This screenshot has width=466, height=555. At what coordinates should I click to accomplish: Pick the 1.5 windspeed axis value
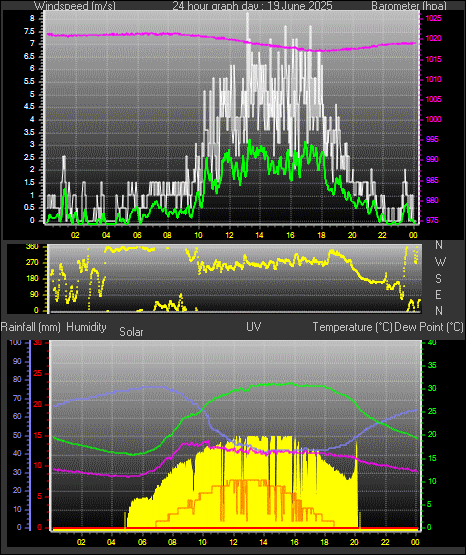[x=29, y=183]
